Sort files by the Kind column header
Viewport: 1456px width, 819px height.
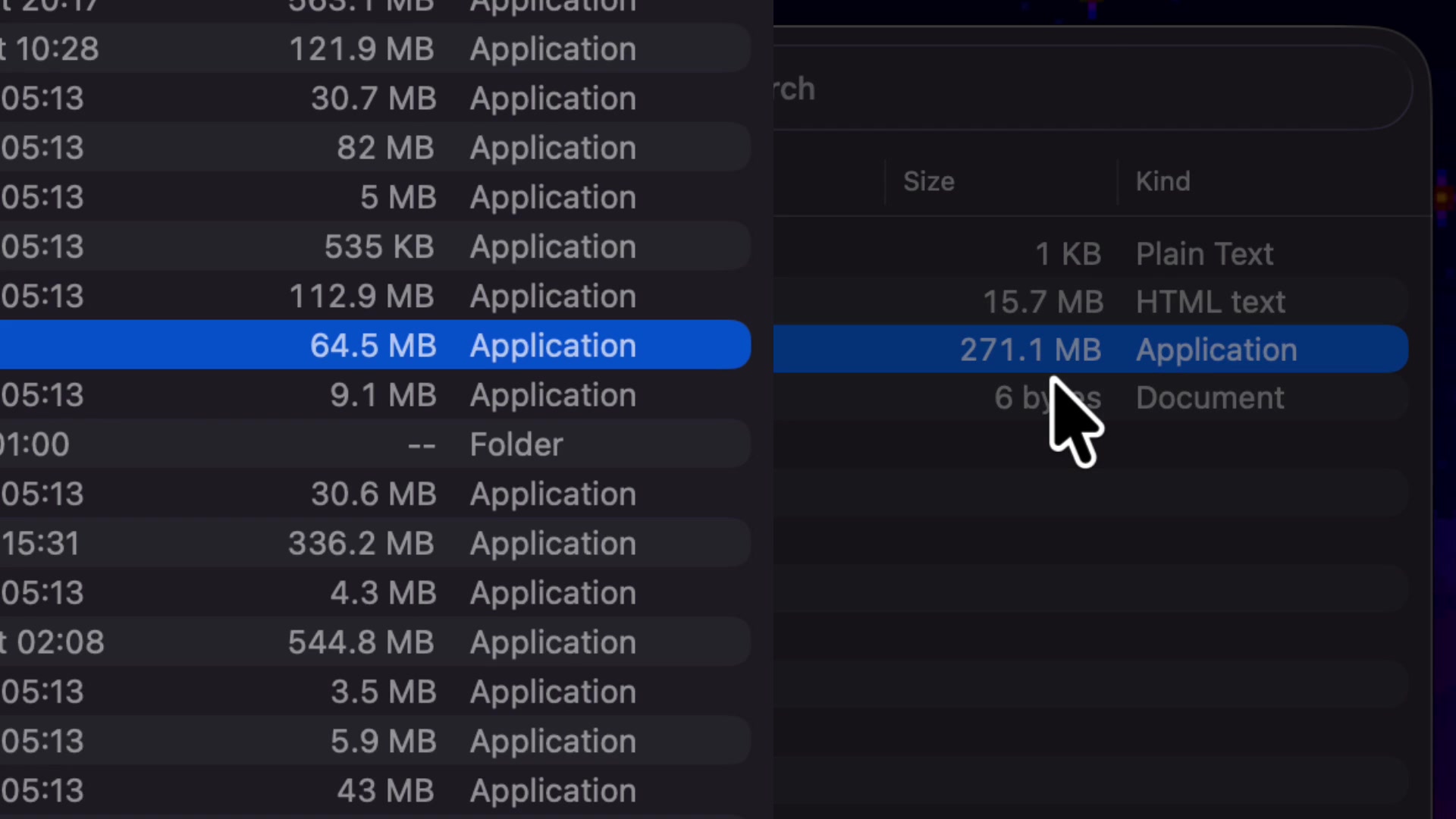coord(1163,180)
